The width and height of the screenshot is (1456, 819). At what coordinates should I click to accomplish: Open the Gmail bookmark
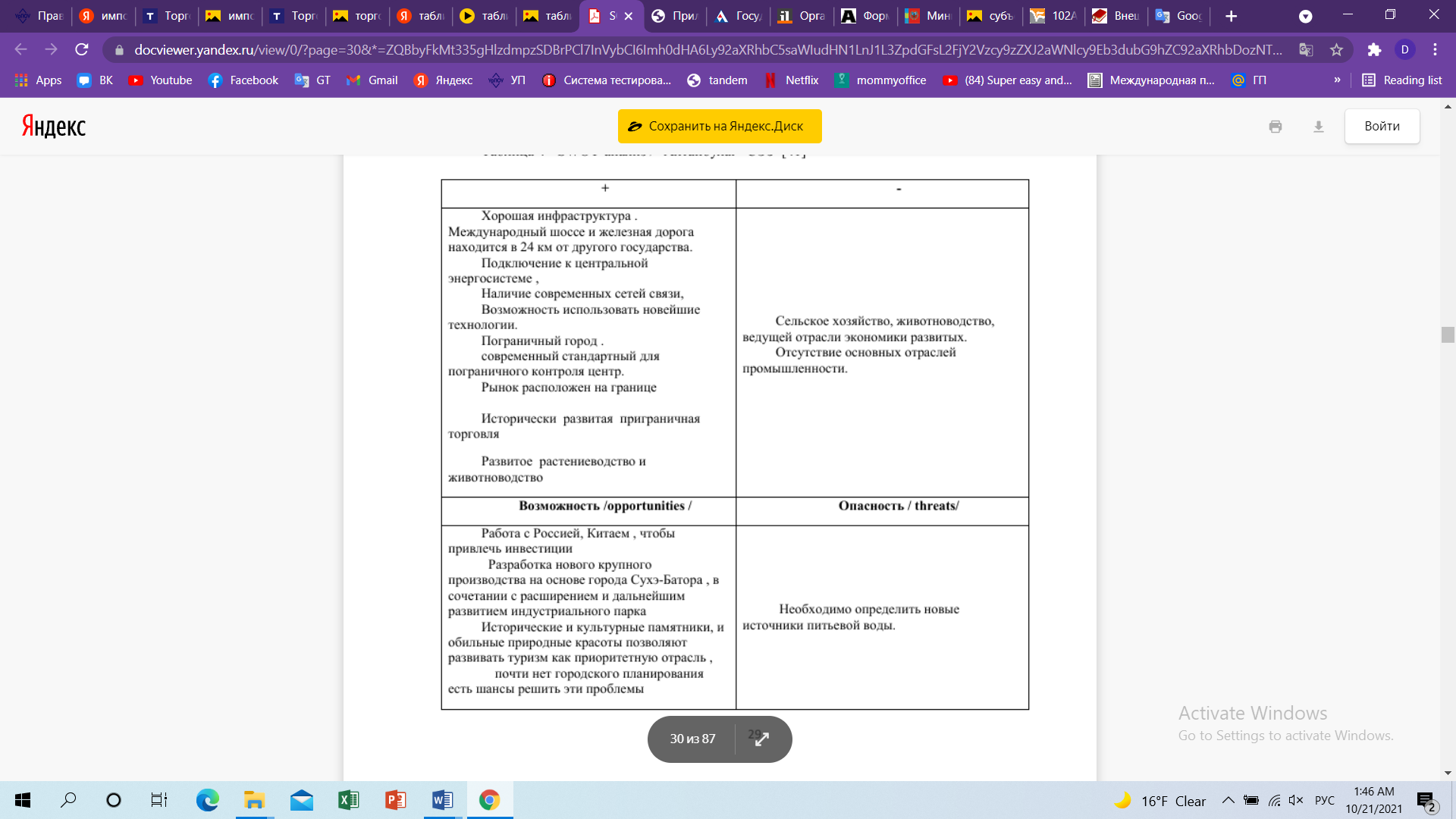pyautogui.click(x=372, y=80)
